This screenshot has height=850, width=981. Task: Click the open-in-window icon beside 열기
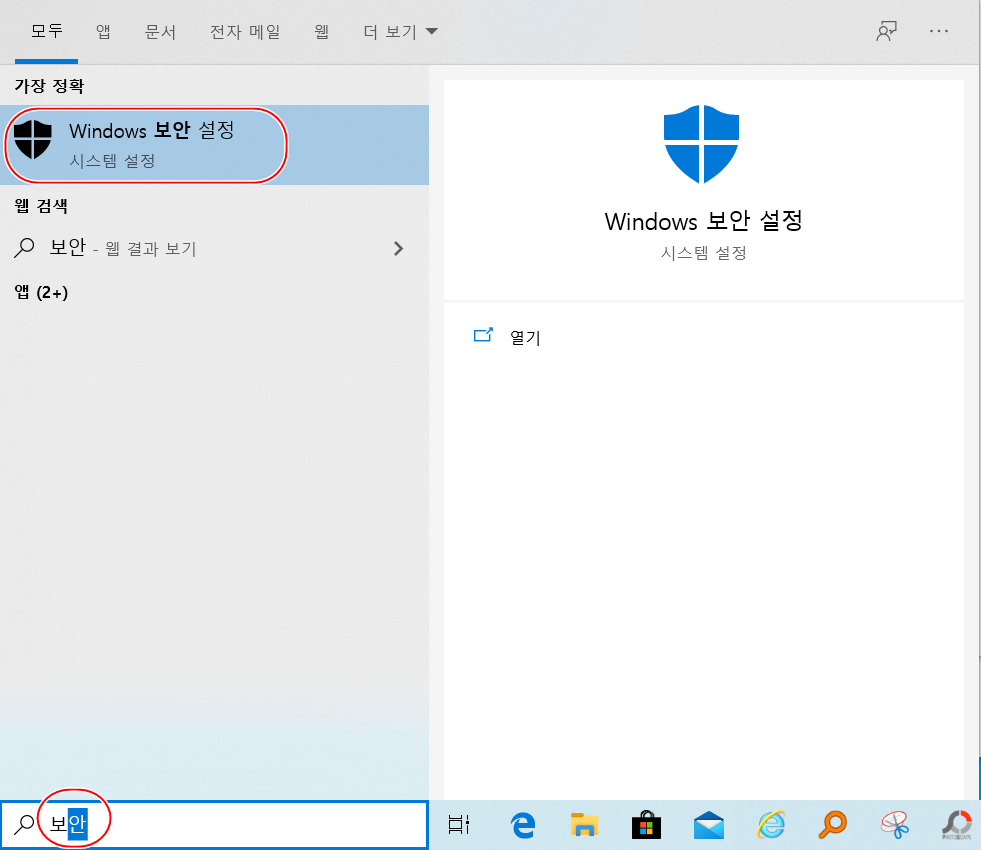[x=483, y=335]
